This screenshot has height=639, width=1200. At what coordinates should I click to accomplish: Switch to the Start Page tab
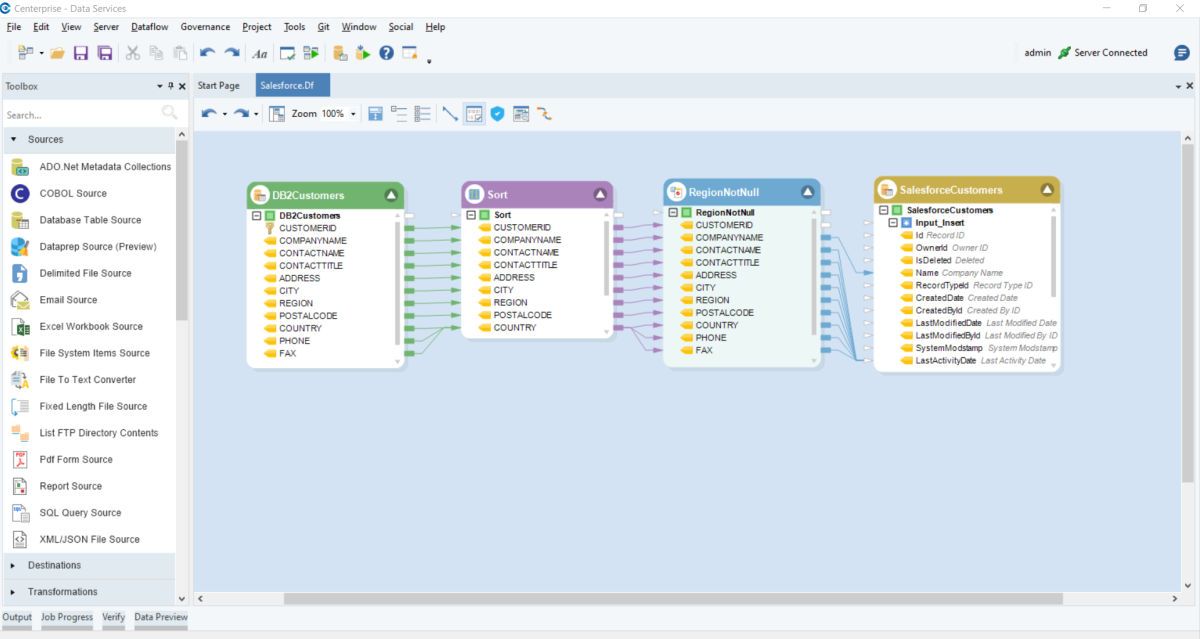(x=218, y=85)
